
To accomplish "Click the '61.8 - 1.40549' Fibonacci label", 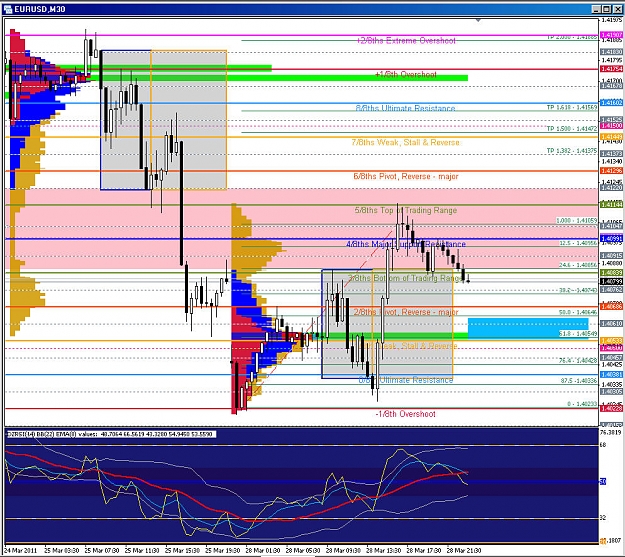I will click(578, 334).
